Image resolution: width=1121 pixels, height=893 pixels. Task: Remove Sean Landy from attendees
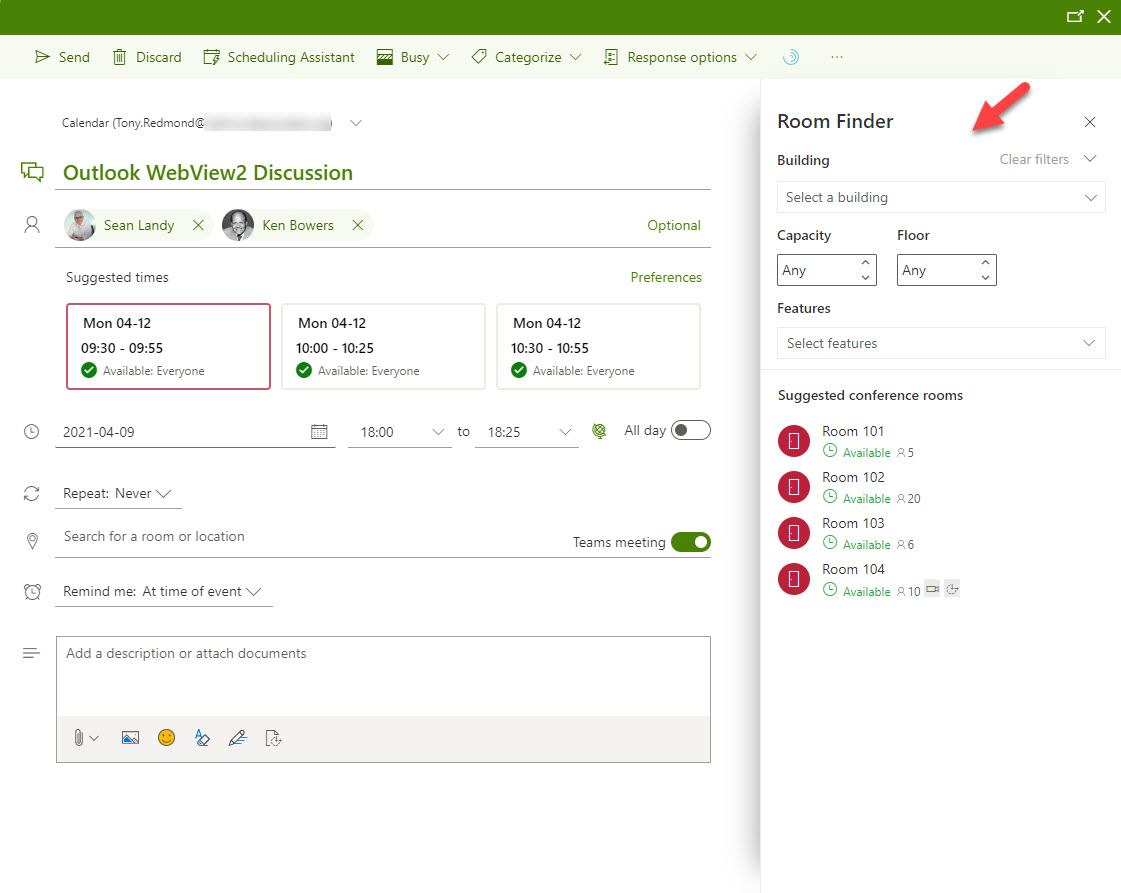[198, 225]
